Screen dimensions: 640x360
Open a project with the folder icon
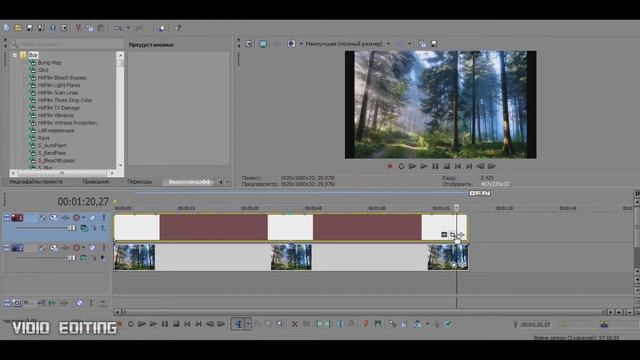click(18, 28)
